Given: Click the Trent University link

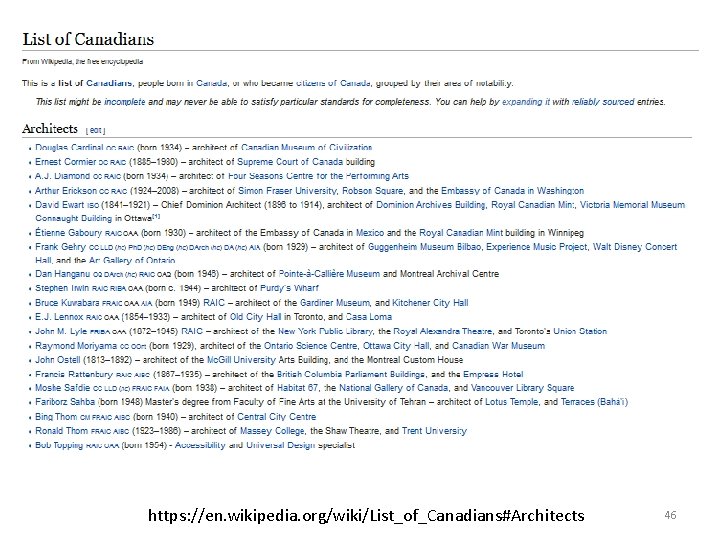Looking at the screenshot, I should [x=434, y=431].
